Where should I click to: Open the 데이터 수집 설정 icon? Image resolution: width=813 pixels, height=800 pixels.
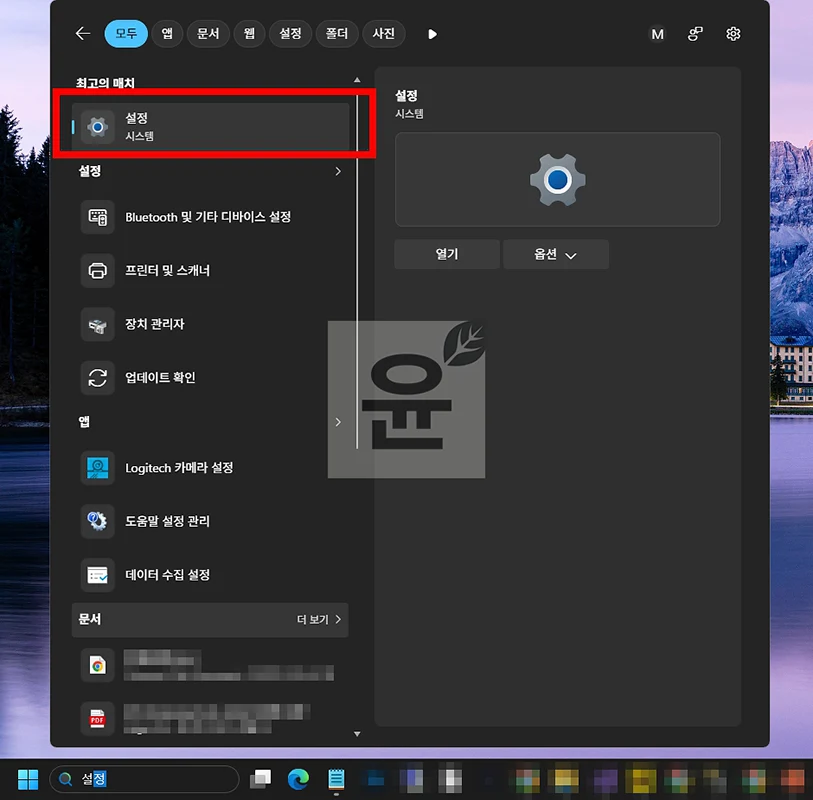point(97,574)
